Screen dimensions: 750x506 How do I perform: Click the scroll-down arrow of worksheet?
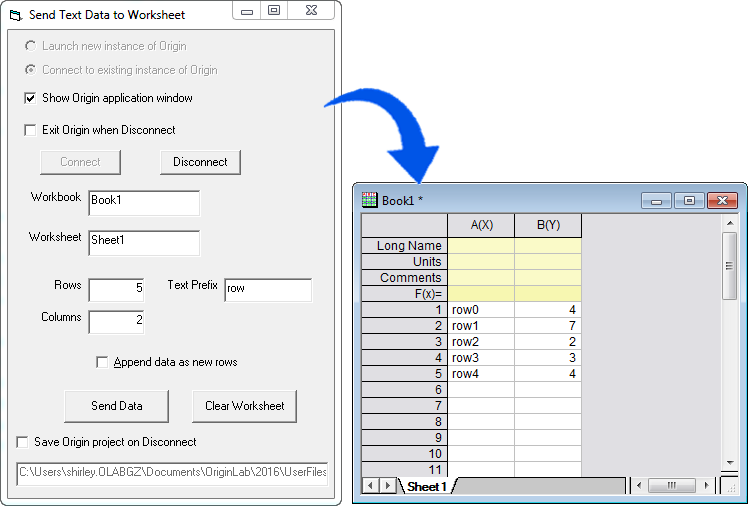(x=730, y=464)
